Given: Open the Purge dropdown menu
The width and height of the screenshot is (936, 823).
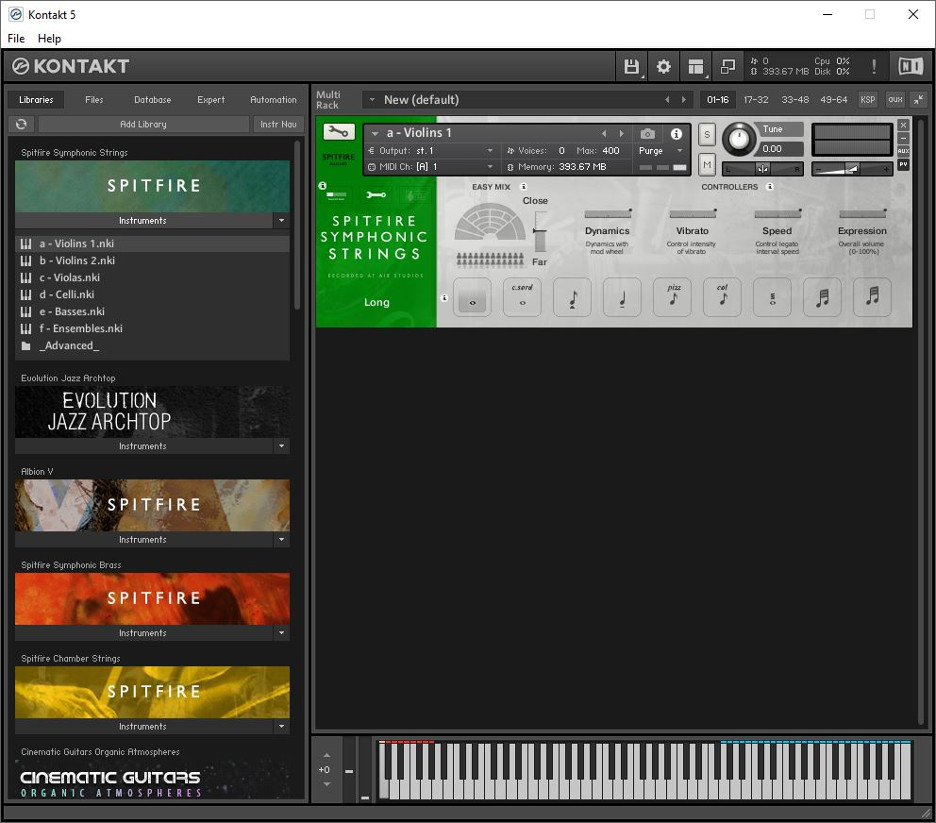Looking at the screenshot, I should pos(661,150).
